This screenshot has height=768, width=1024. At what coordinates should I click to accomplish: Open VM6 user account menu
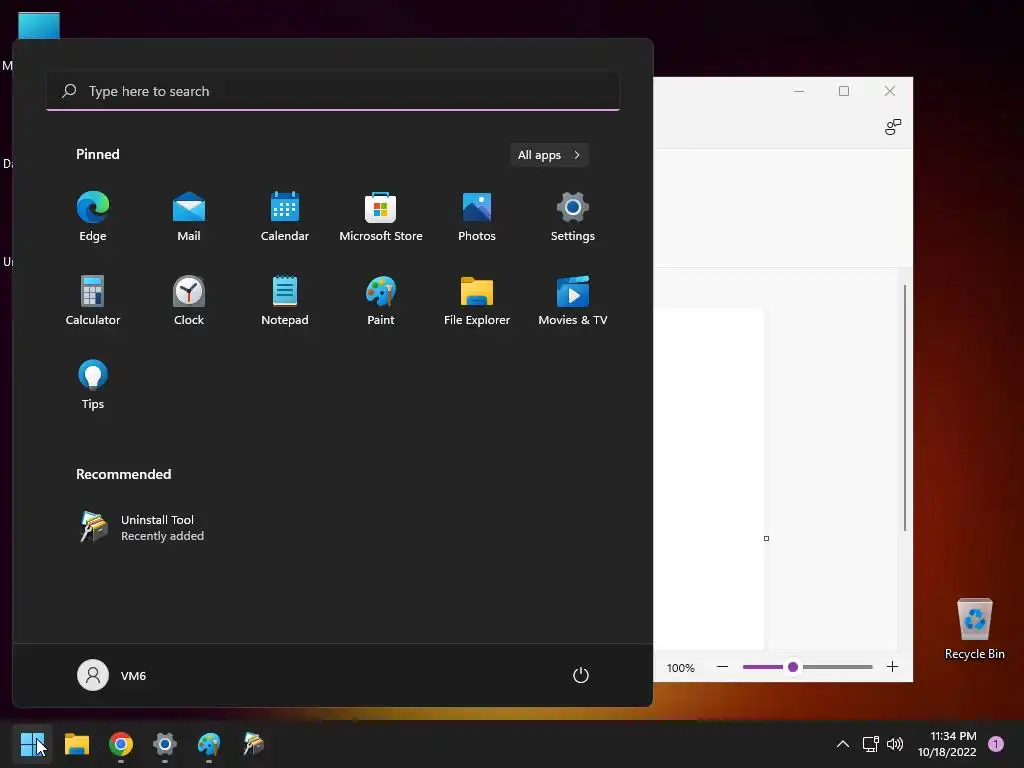[112, 675]
